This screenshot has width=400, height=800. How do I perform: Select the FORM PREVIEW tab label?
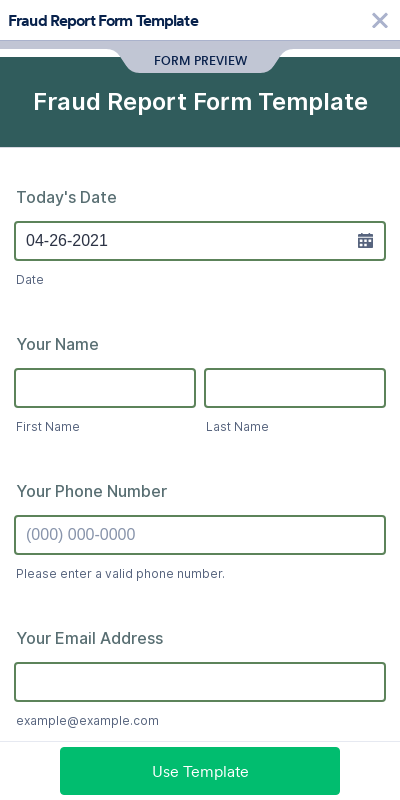tap(201, 61)
